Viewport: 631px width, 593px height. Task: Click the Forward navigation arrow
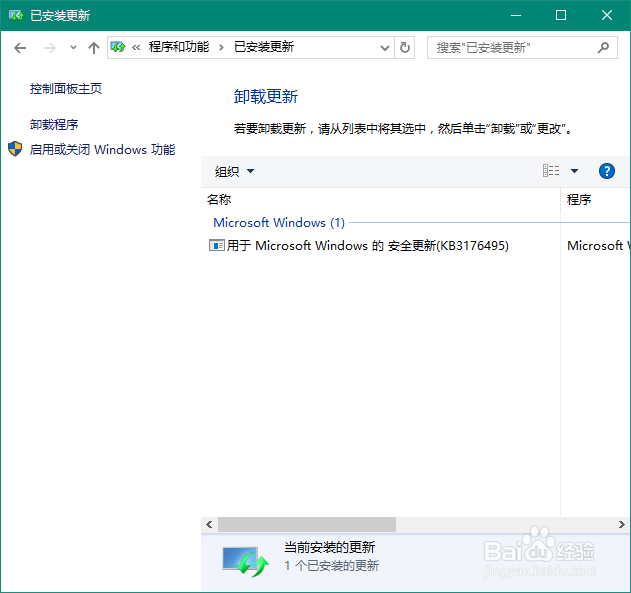click(x=49, y=48)
